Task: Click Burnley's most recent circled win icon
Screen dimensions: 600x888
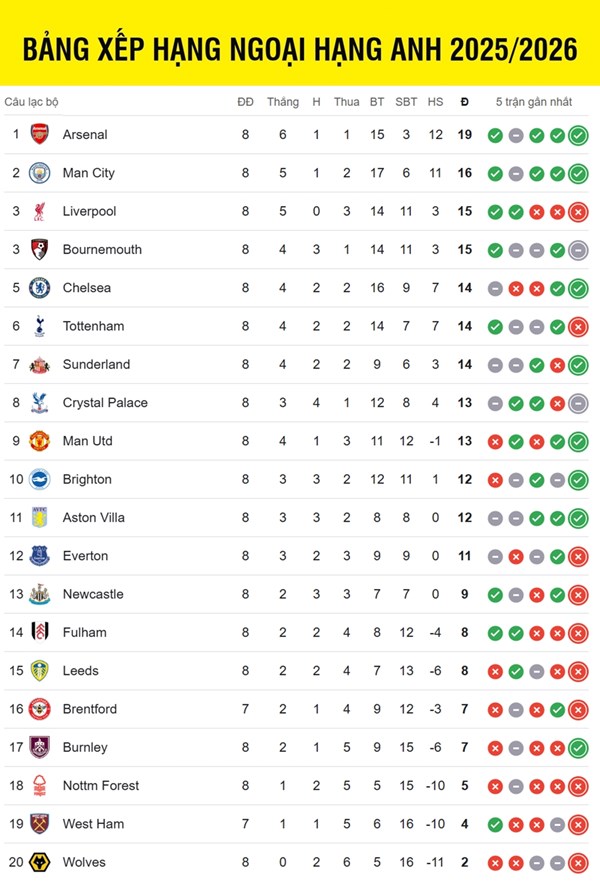Action: tap(578, 747)
